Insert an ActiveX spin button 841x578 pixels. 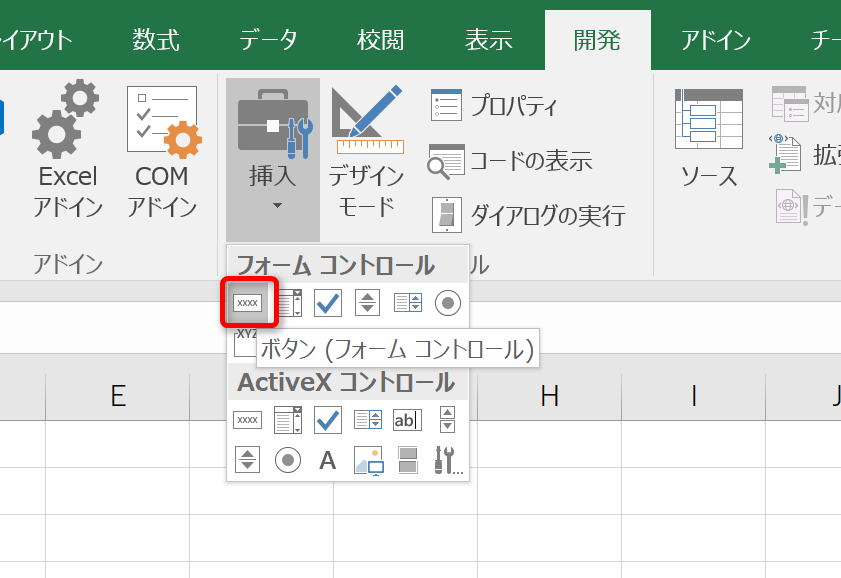point(247,460)
